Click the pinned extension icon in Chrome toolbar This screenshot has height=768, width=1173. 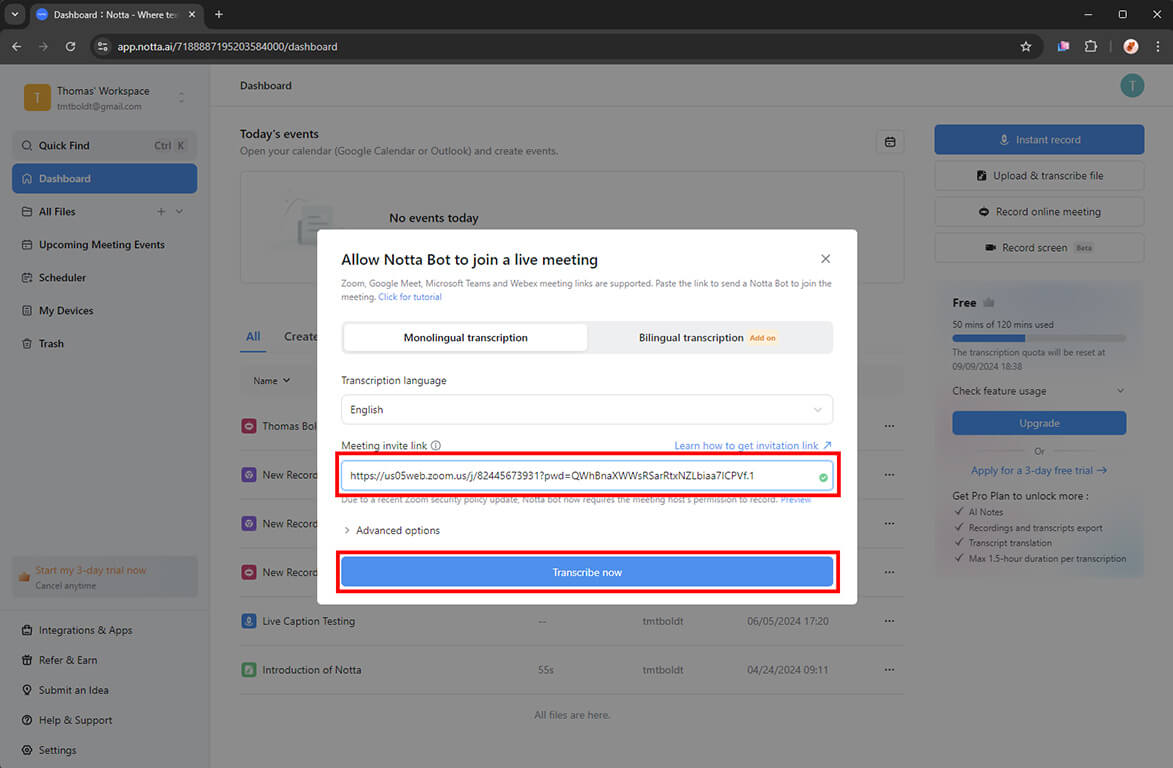click(x=1063, y=46)
